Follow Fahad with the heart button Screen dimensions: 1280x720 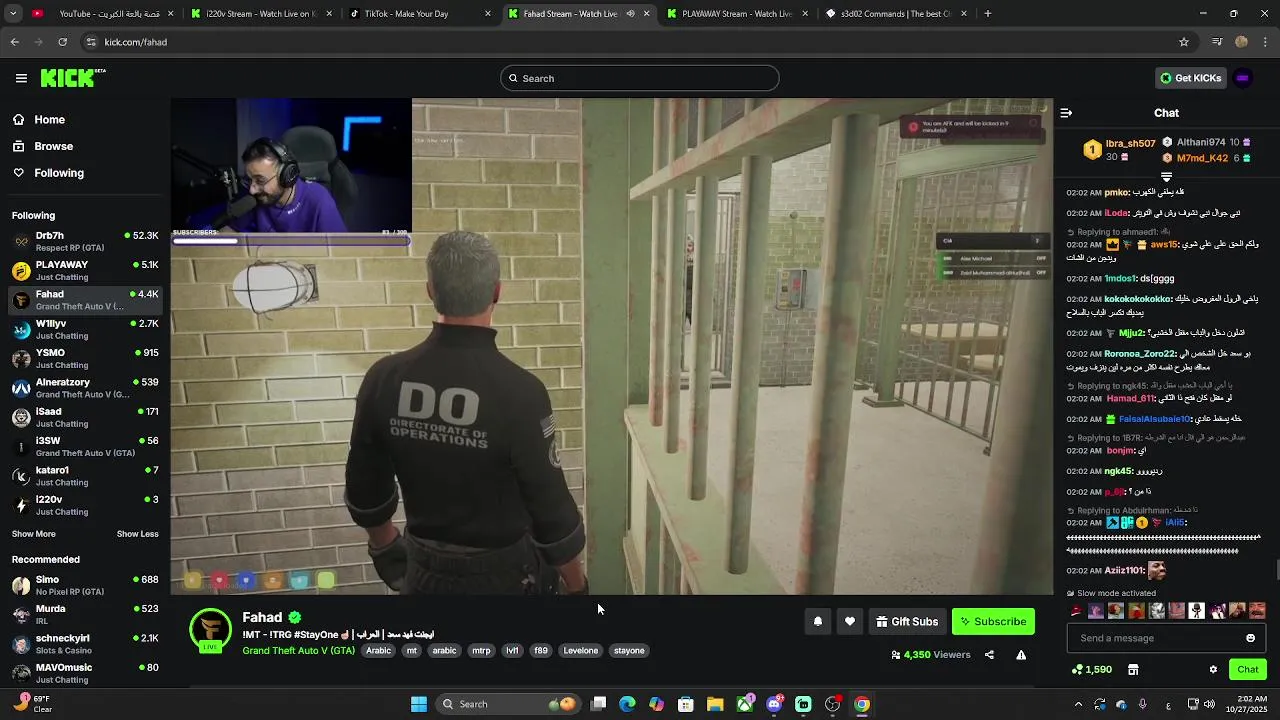point(850,622)
